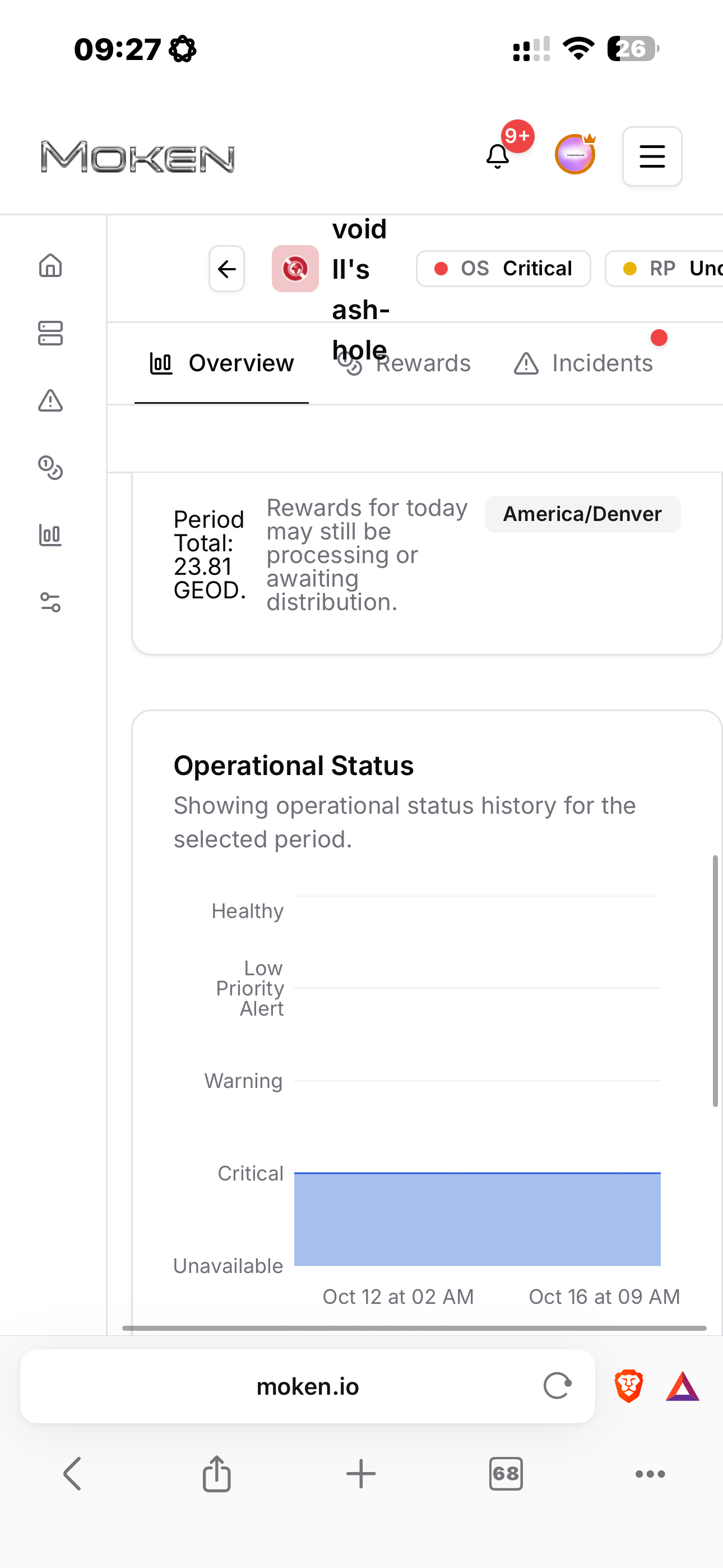Open the browser tabs switcher
This screenshot has width=723, height=1568.
pos(506,1474)
